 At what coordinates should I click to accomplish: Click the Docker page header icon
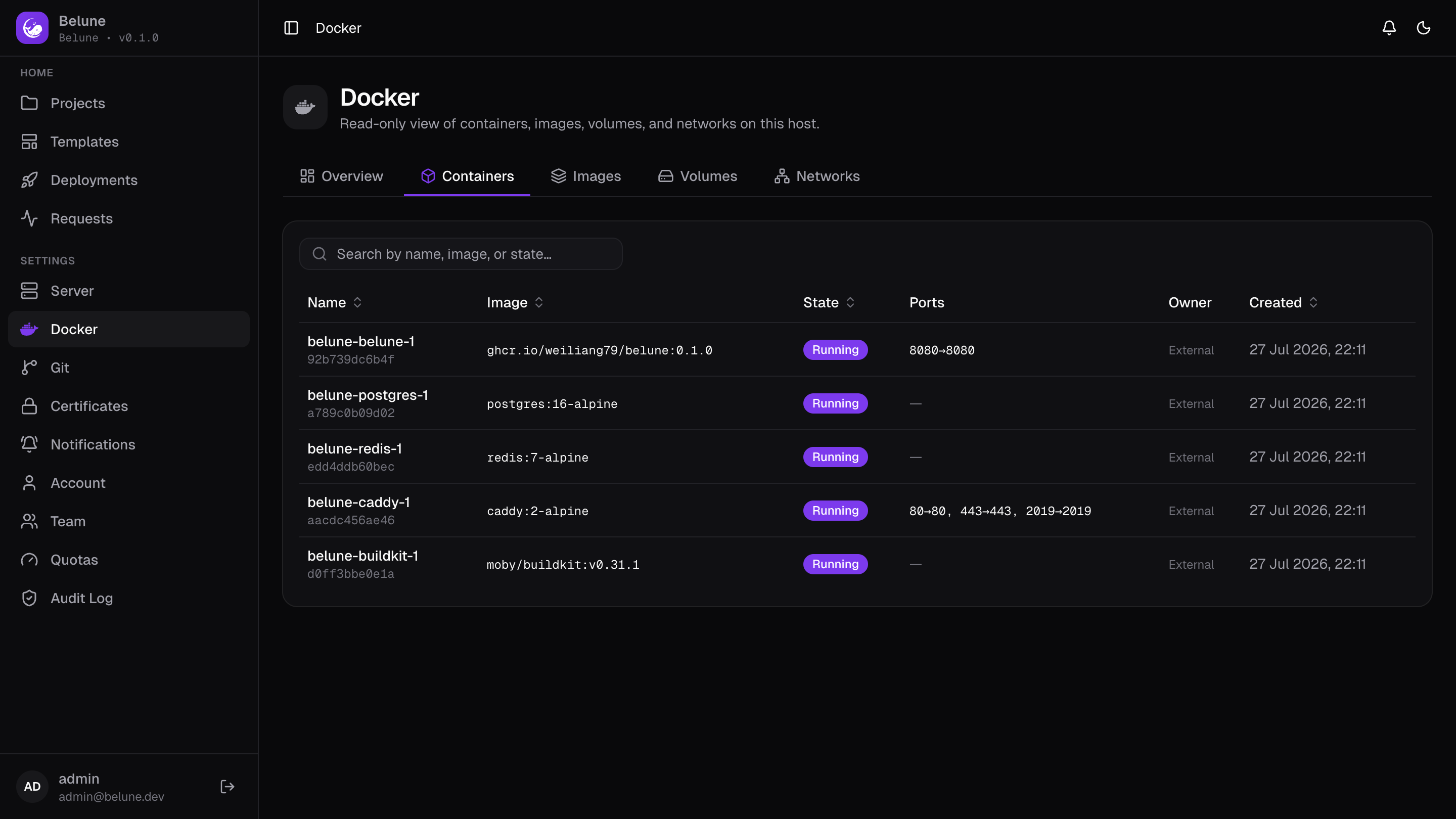pos(305,107)
